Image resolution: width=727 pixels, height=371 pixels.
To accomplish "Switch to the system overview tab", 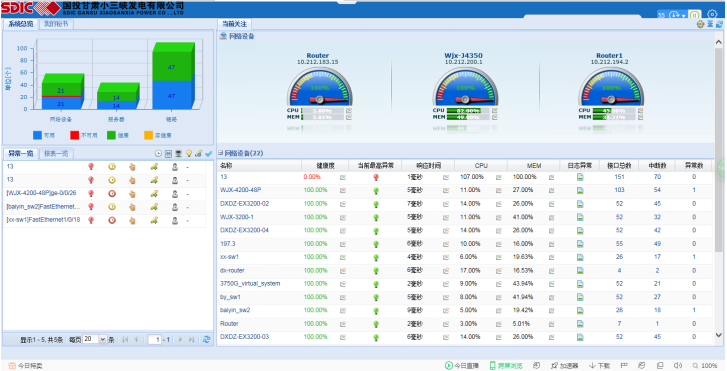I will coord(21,24).
